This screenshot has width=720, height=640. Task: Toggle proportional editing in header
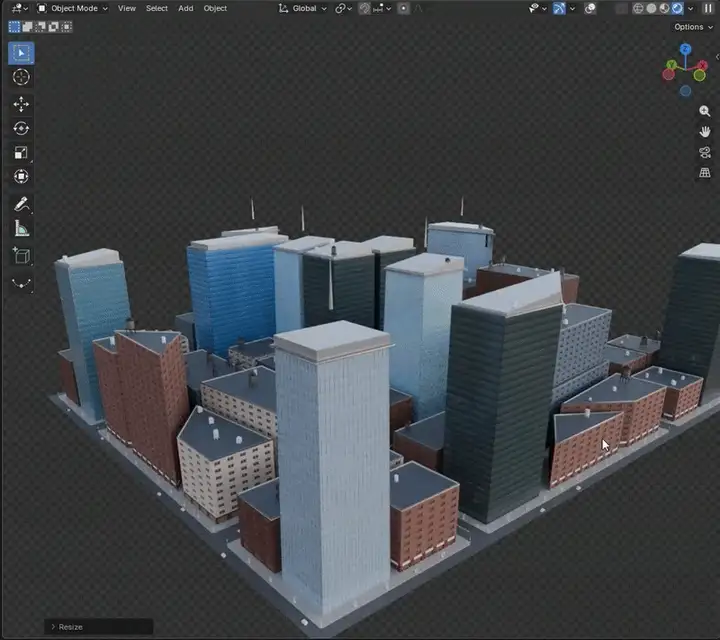click(403, 8)
